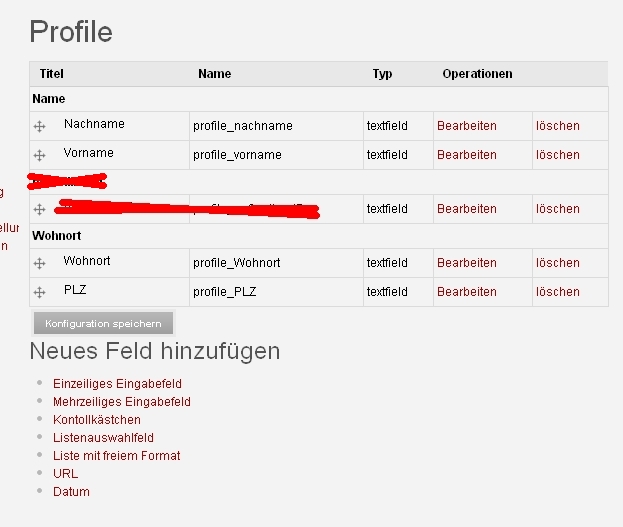The height and width of the screenshot is (527, 623).
Task: Open Bearbeiten for the Vorname field
Action: [x=466, y=155]
